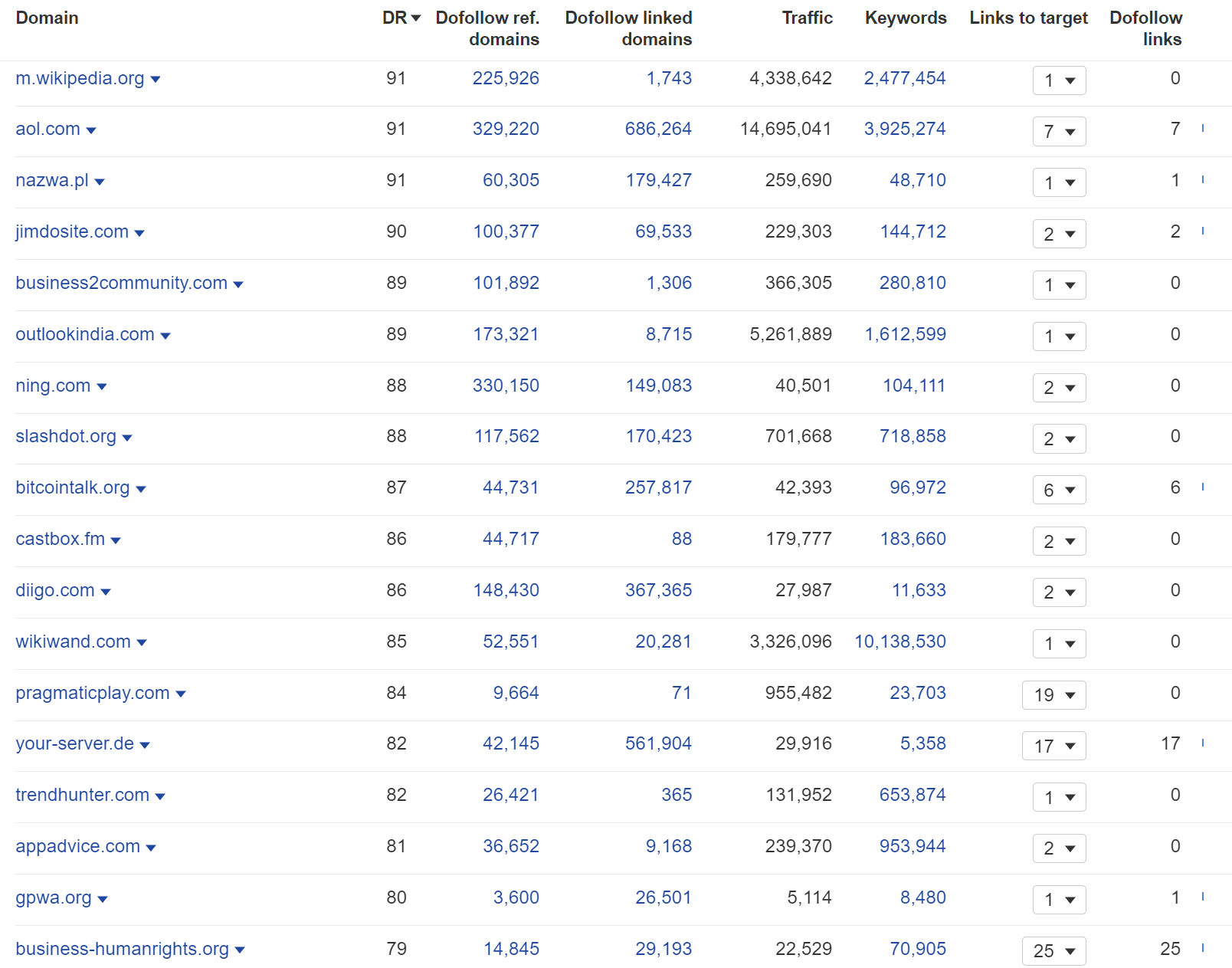This screenshot has height=968, width=1232.
Task: Click caret arrow beside aol.com domain
Action: tap(91, 130)
